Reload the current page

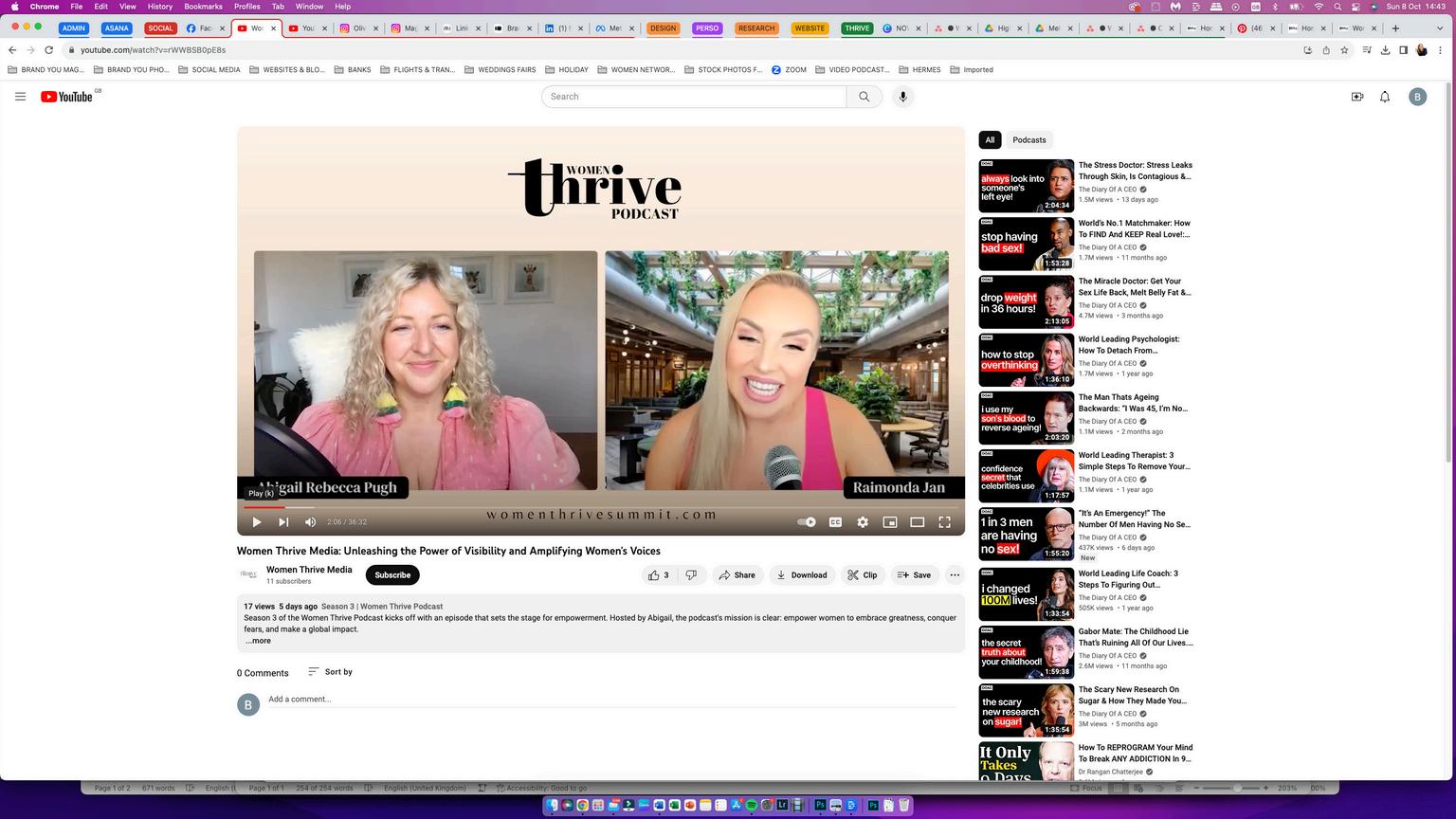coord(48,50)
